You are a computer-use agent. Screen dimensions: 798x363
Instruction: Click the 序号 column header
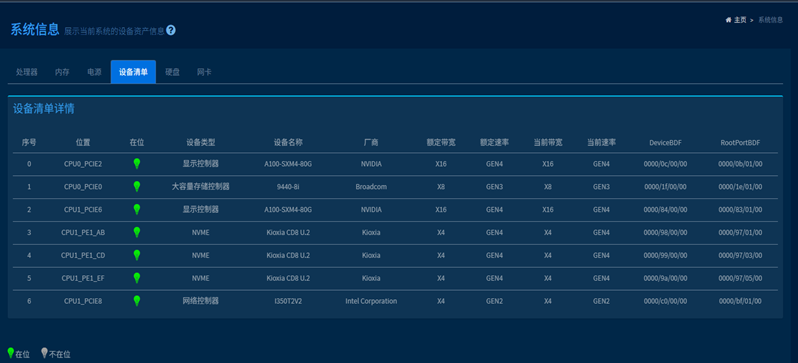(x=29, y=143)
